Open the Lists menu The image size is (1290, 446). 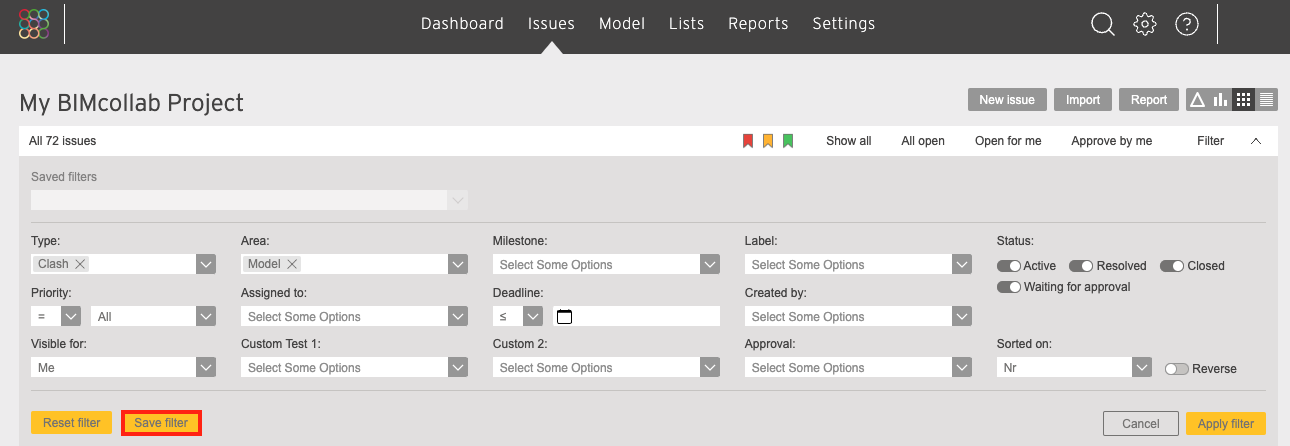tap(686, 24)
